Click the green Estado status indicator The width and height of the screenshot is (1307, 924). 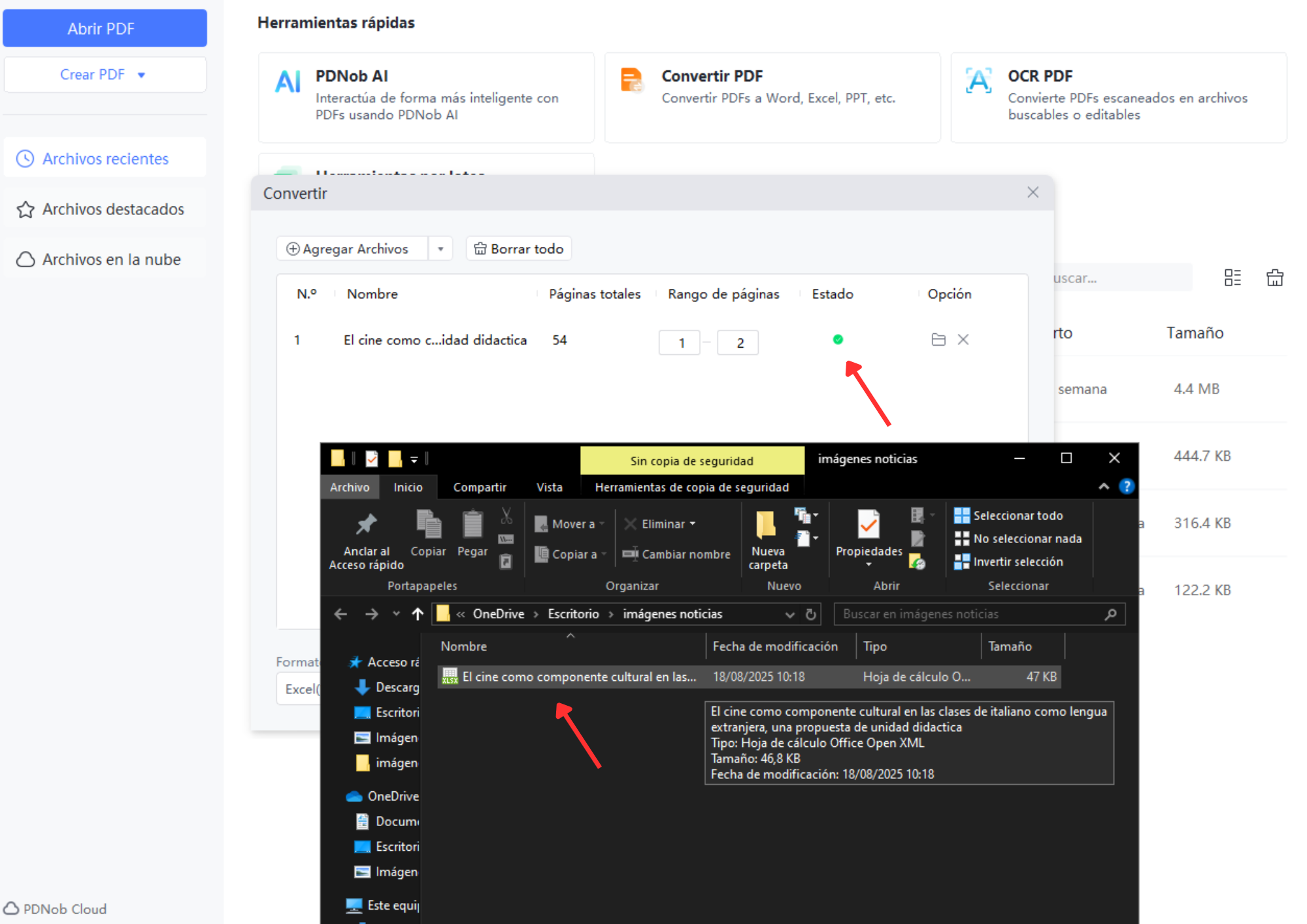838,339
